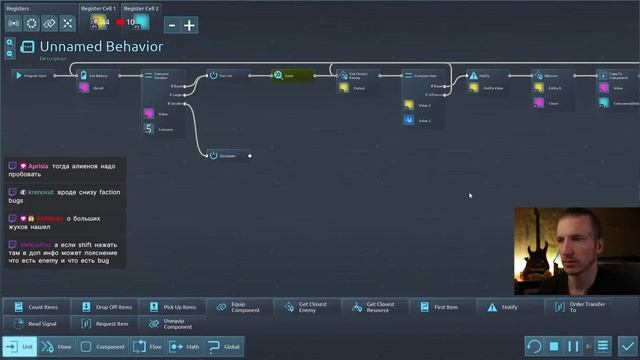The width and height of the screenshot is (640, 360).
Task: Add Request Item instruction
Action: coord(104,324)
